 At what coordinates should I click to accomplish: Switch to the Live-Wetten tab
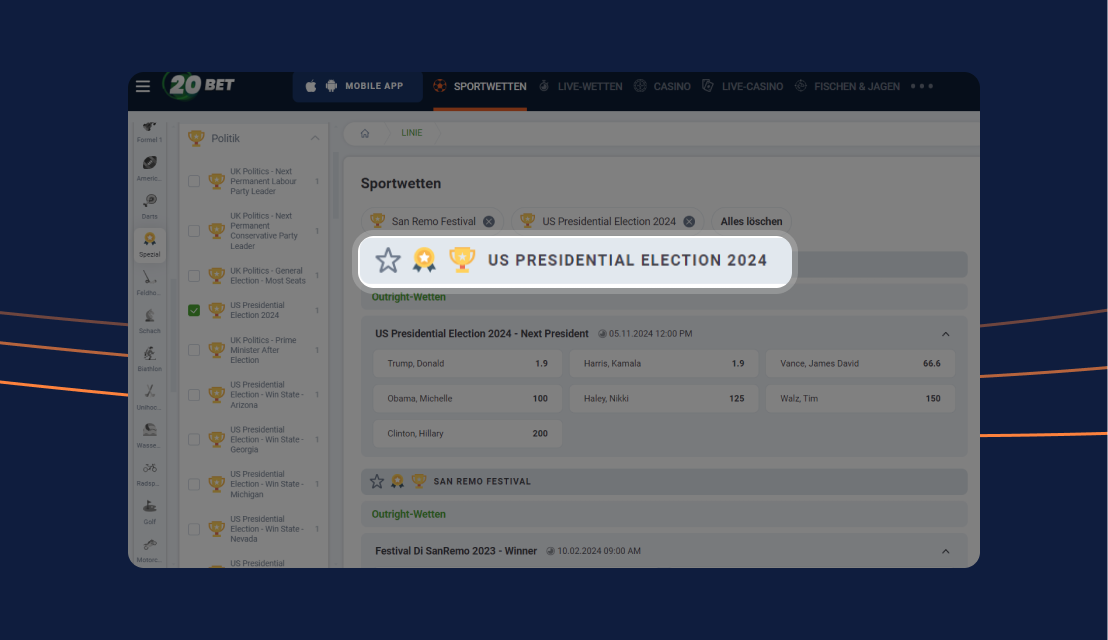click(580, 86)
